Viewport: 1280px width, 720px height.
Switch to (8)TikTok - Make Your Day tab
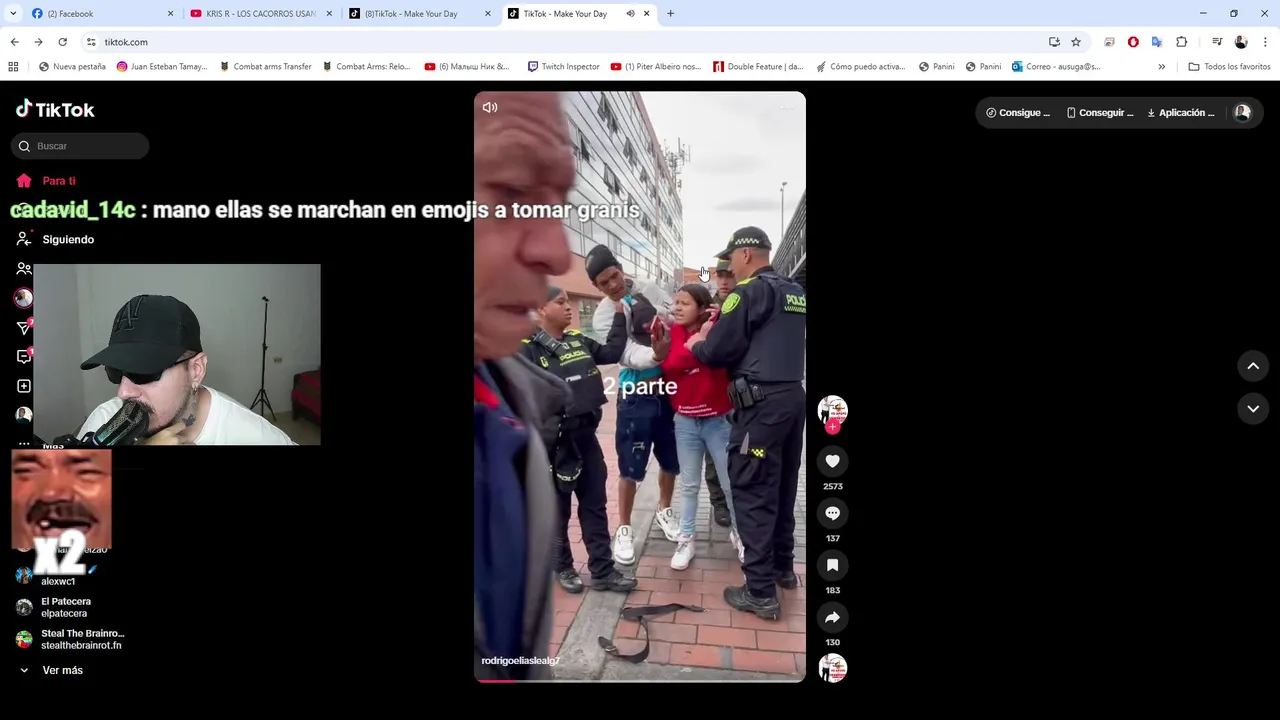coord(420,14)
